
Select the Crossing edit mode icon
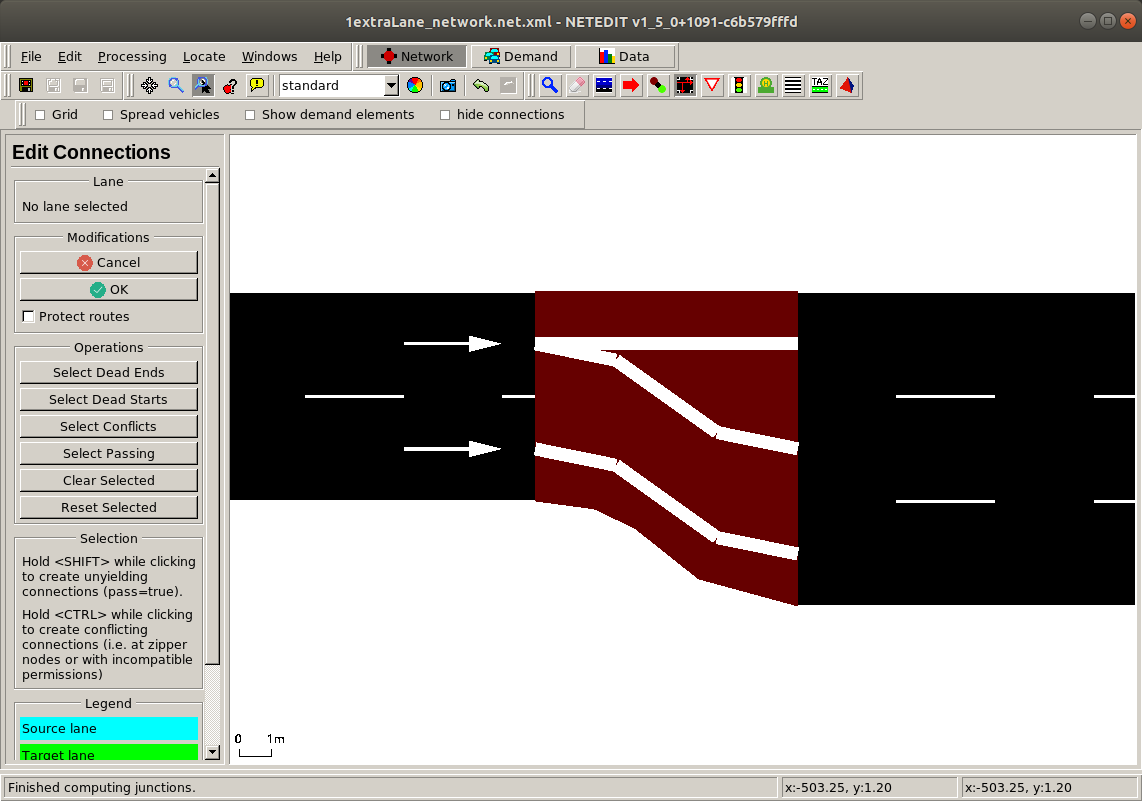tap(792, 85)
